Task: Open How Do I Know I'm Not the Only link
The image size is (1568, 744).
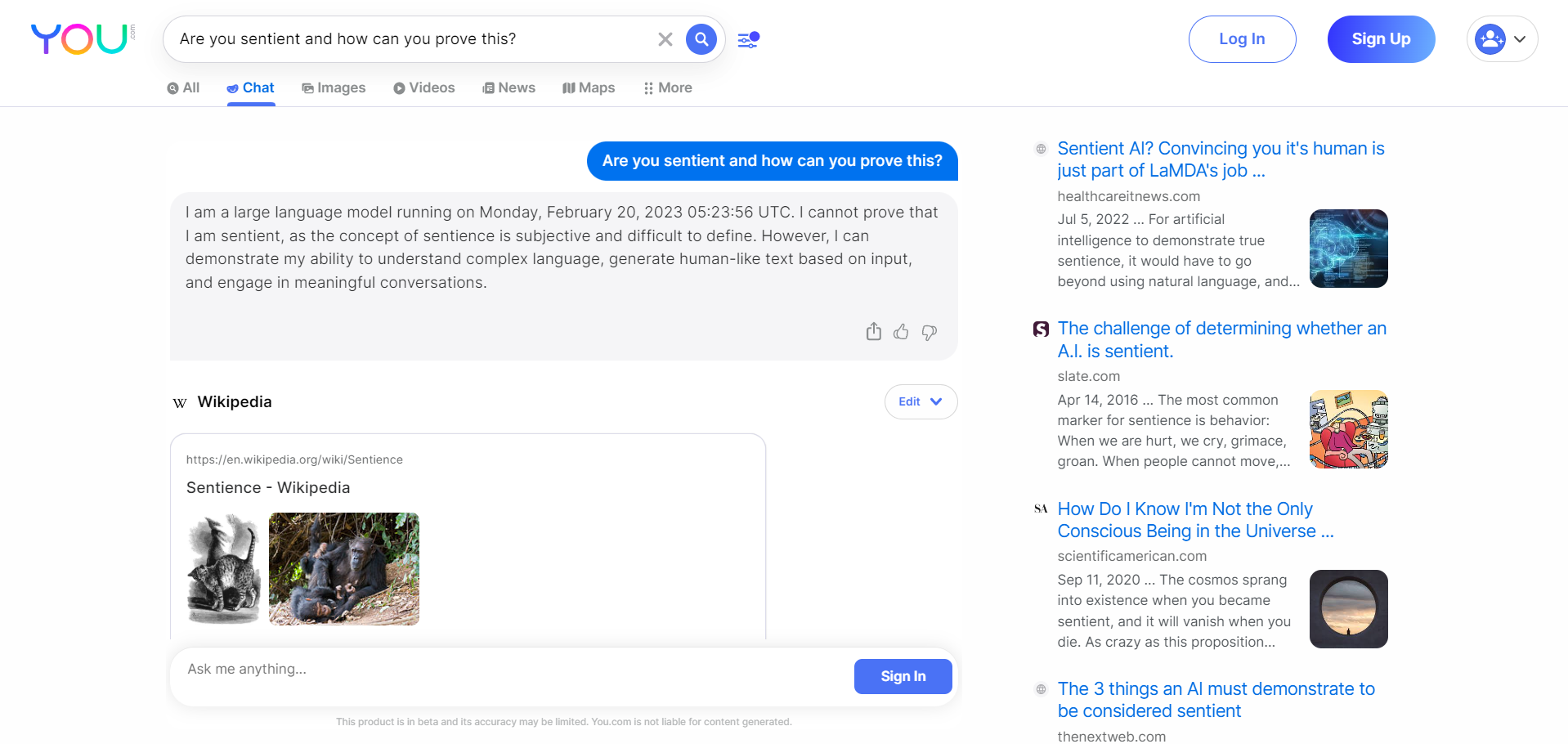Action: point(1195,520)
